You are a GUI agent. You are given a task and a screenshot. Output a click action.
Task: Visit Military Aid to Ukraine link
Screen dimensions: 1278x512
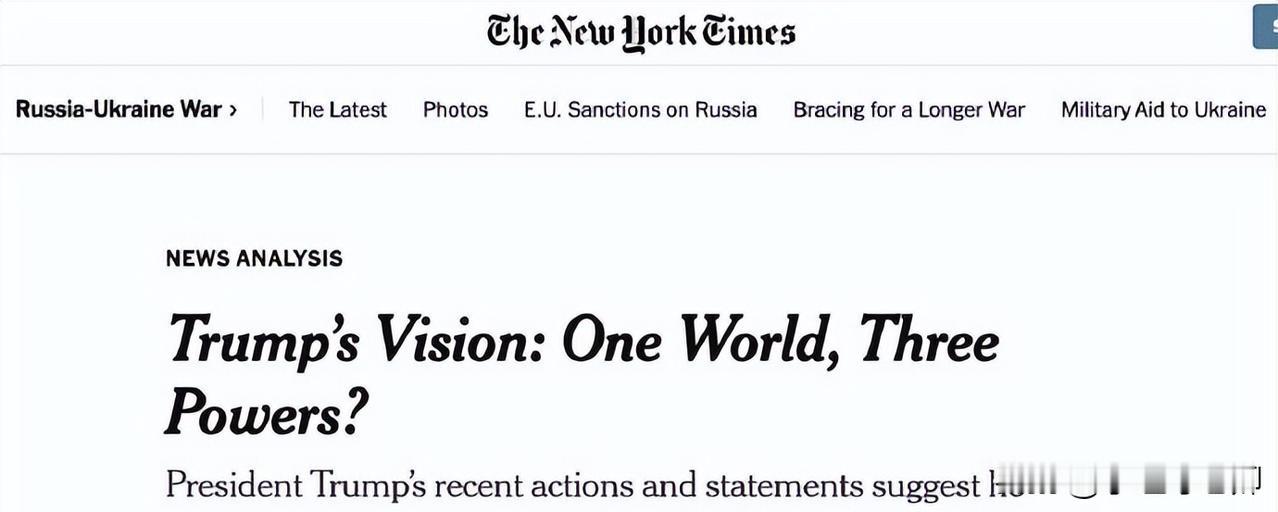(x=1163, y=110)
